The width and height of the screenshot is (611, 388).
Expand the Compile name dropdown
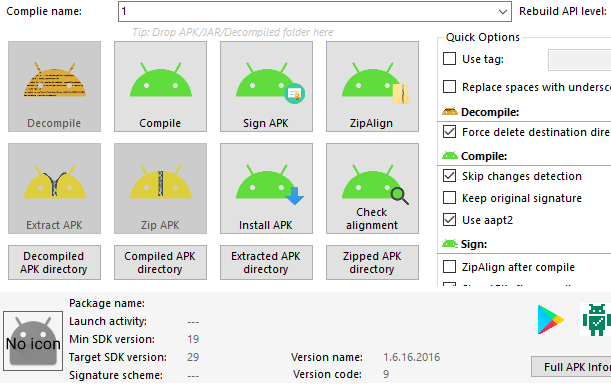coord(503,12)
